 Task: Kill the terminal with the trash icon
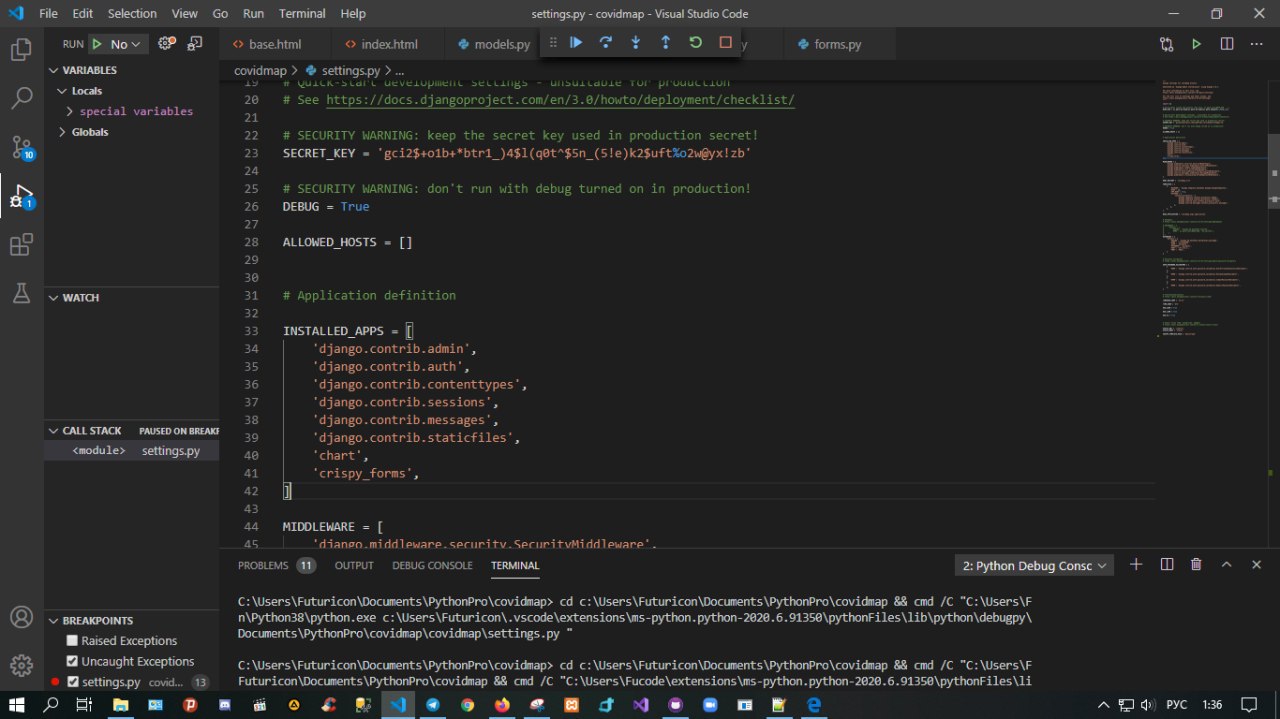1196,565
